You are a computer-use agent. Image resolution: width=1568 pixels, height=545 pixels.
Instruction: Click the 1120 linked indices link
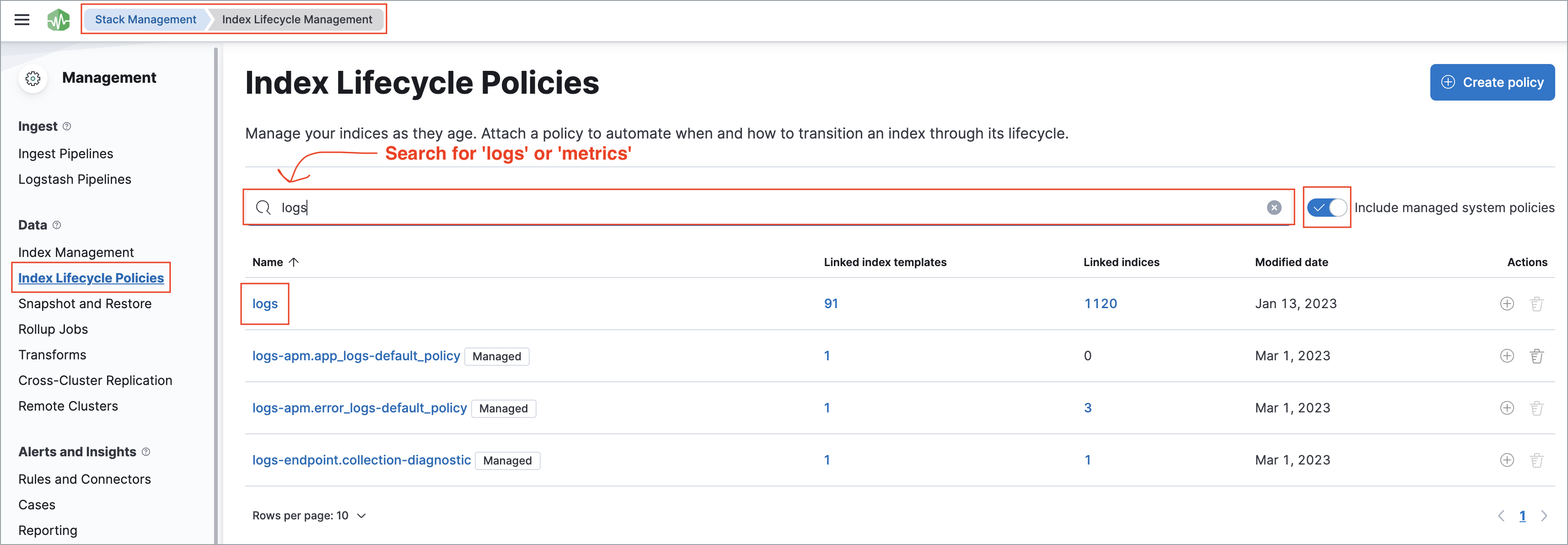(x=1101, y=304)
